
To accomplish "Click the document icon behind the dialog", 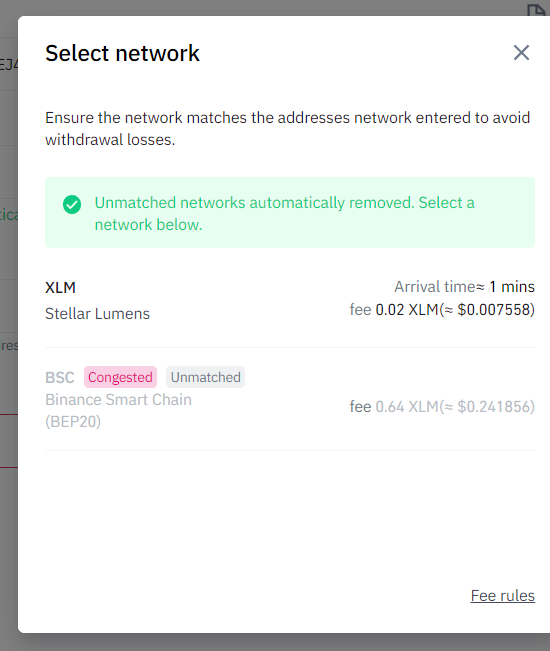I will click(536, 10).
